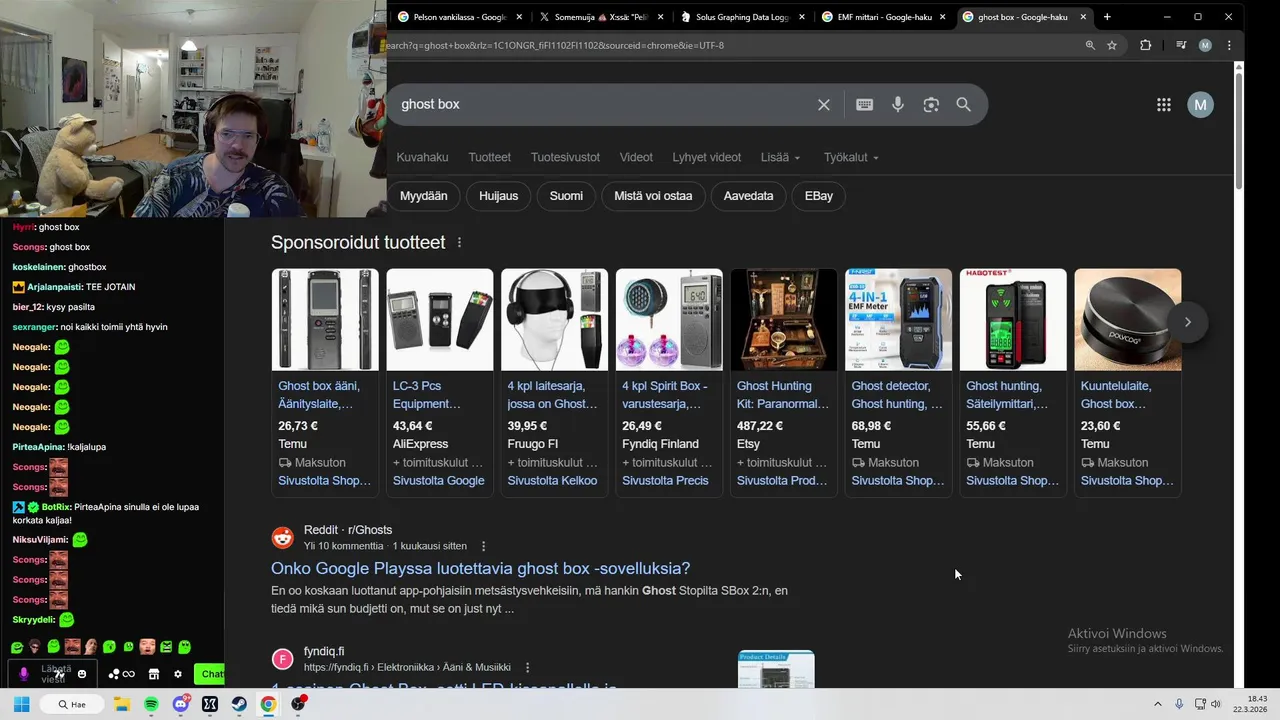Click the magnifying glass search button
This screenshot has height=720, width=1280.
pyautogui.click(x=963, y=105)
